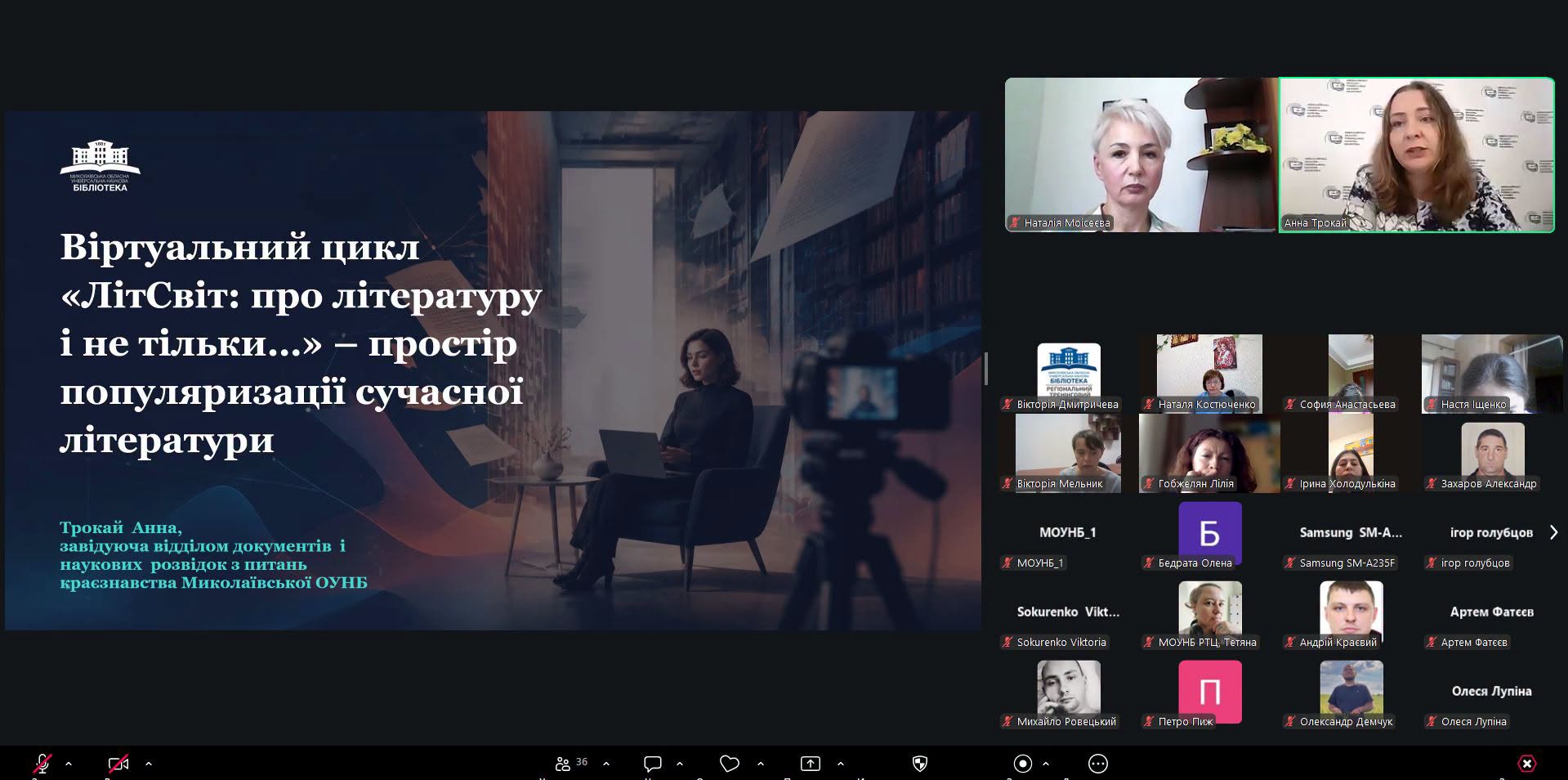Click the panel divider handle beside slide

pyautogui.click(x=986, y=369)
